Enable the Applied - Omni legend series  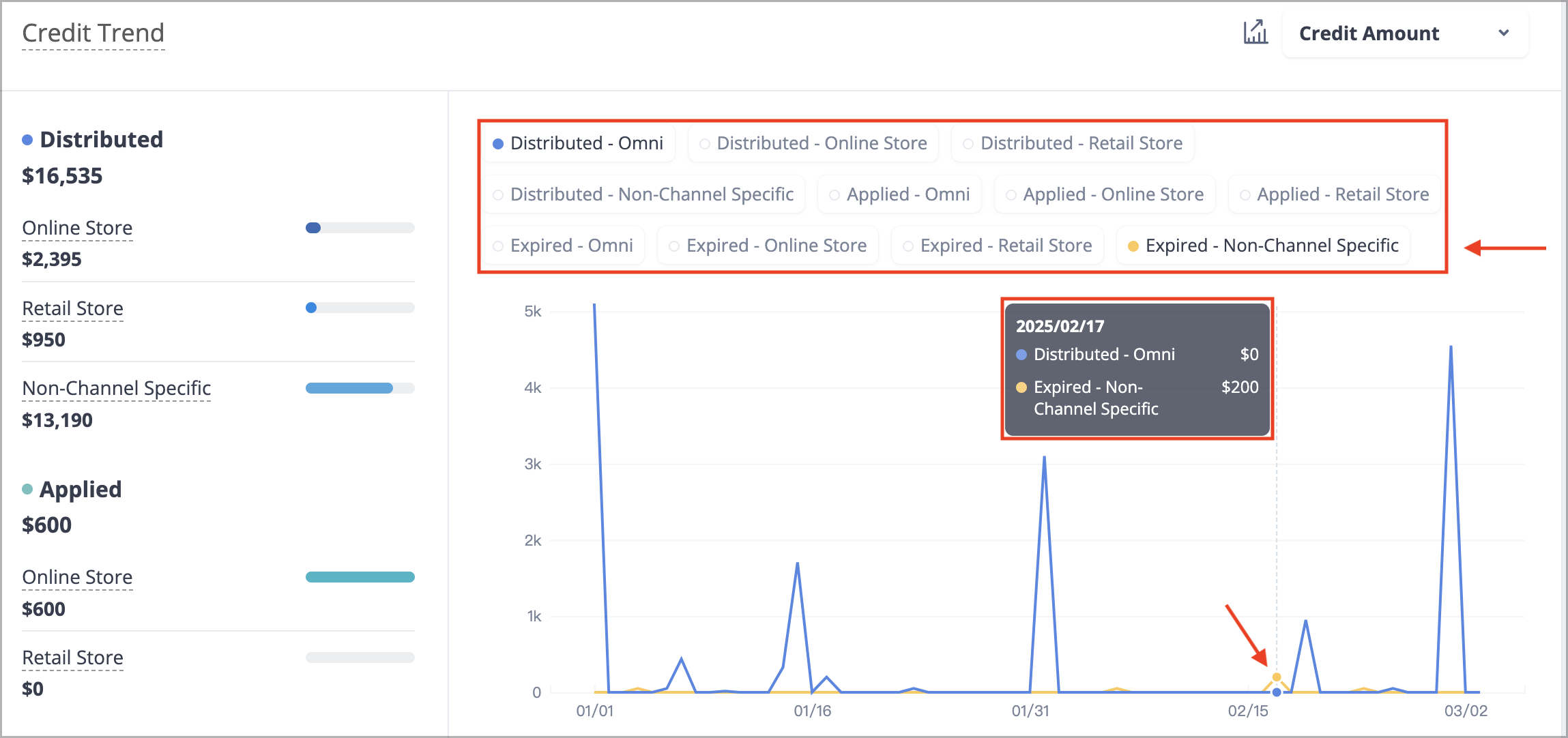pyautogui.click(x=899, y=194)
